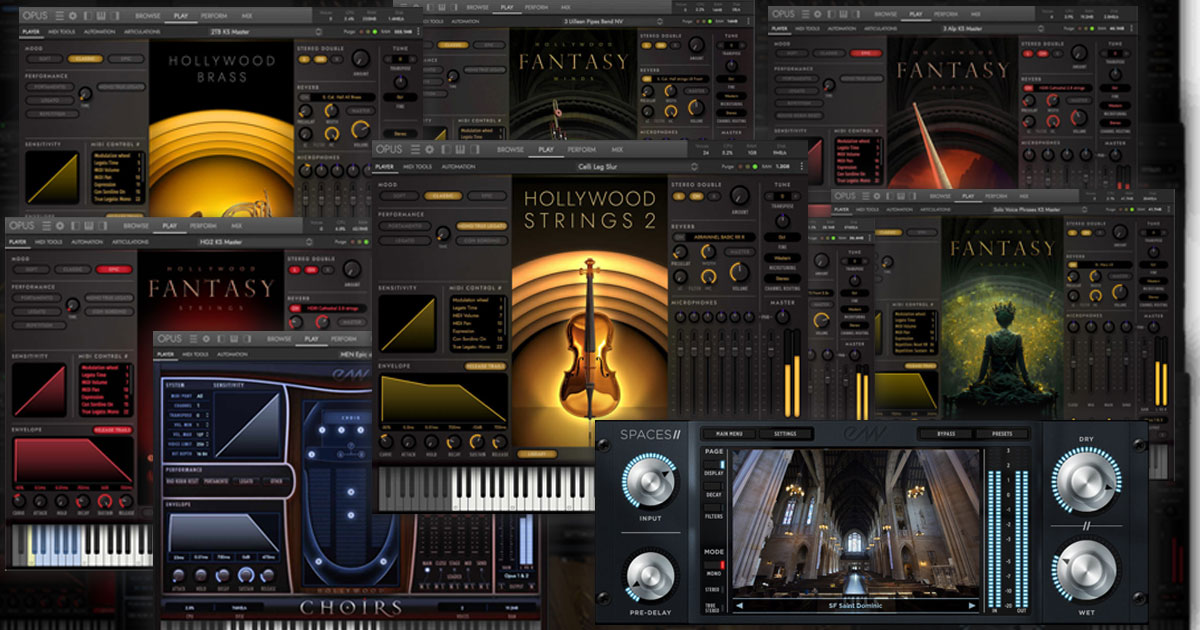1200x630 pixels.
Task: Select Modulation wheel row in Strings 2 MIDI control
Action: click(476, 300)
